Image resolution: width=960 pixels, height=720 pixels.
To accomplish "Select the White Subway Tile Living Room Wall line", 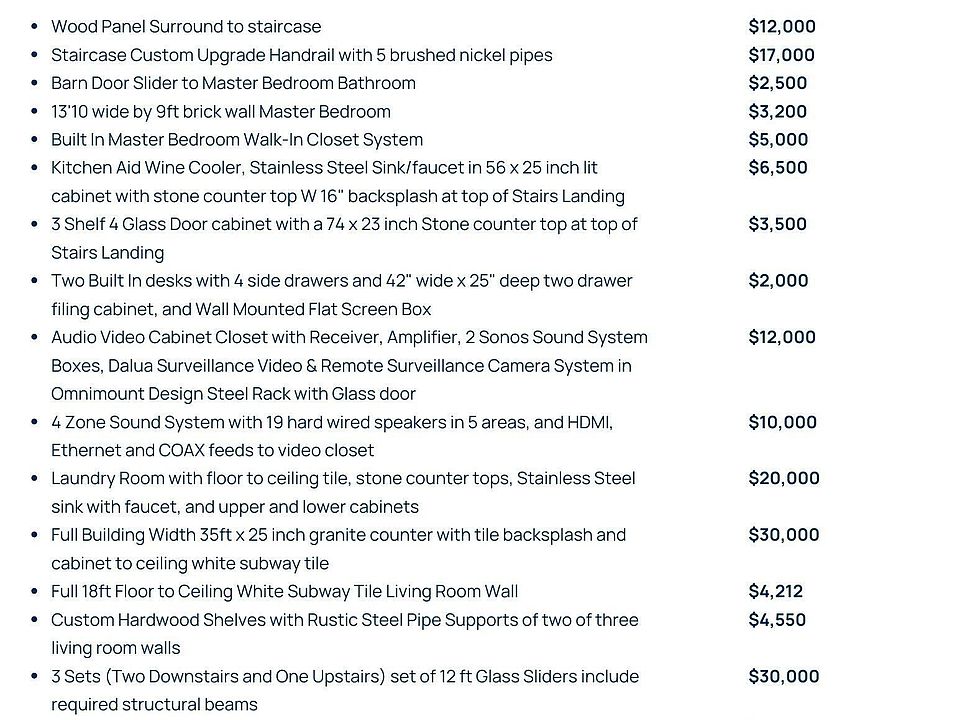I will 284,592.
